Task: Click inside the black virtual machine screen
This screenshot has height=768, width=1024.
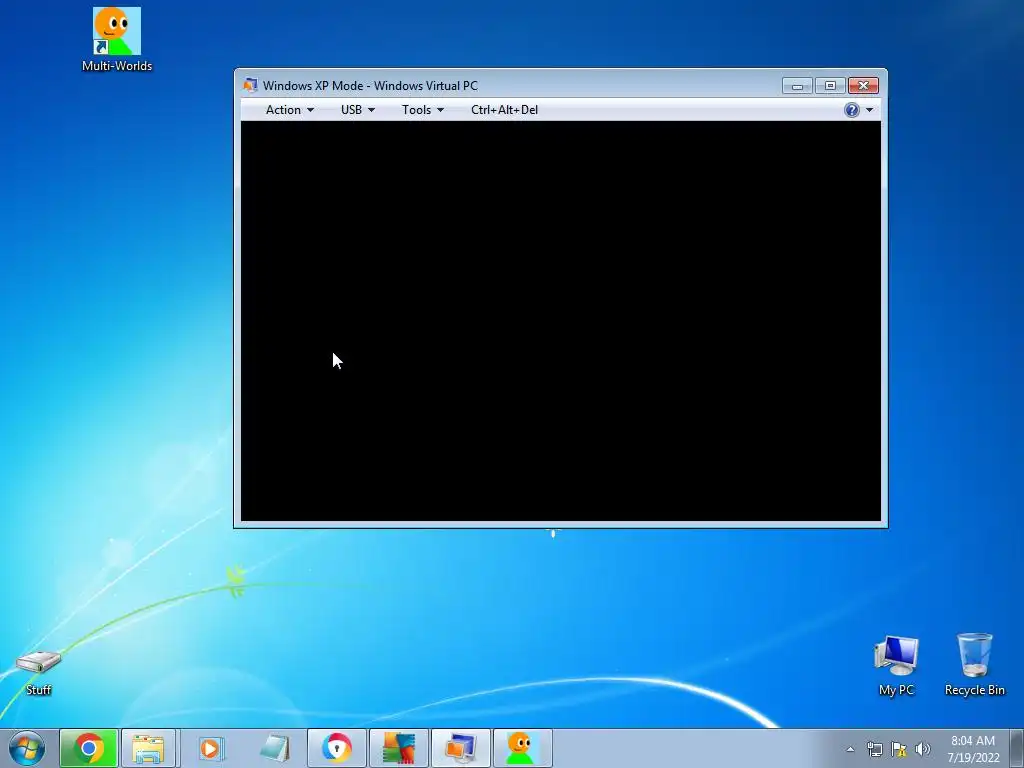Action: [x=561, y=321]
